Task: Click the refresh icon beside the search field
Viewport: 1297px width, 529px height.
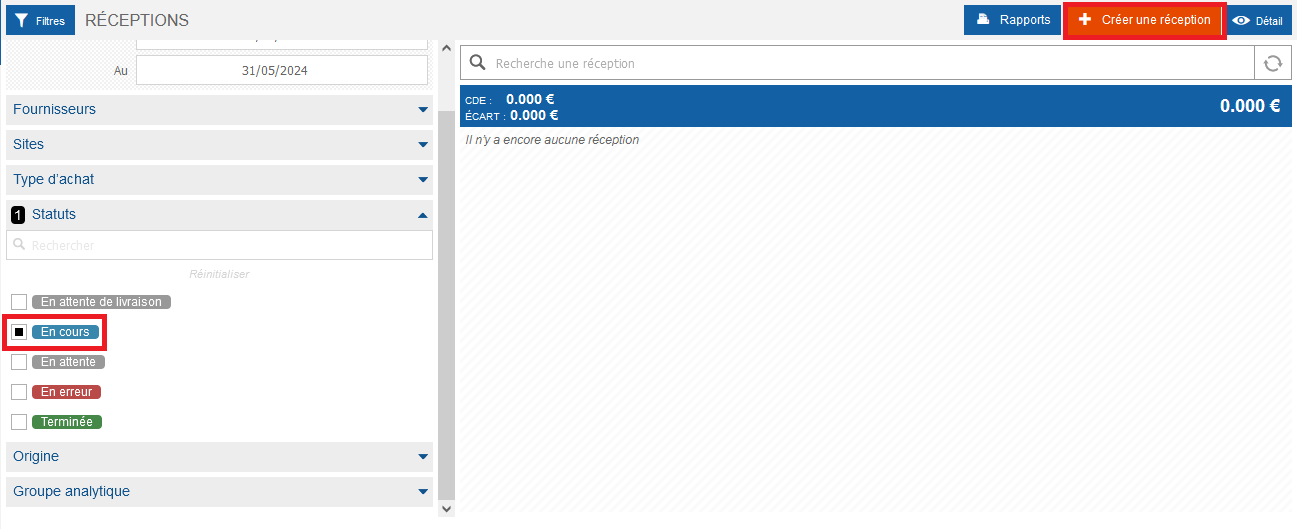Action: point(1272,63)
